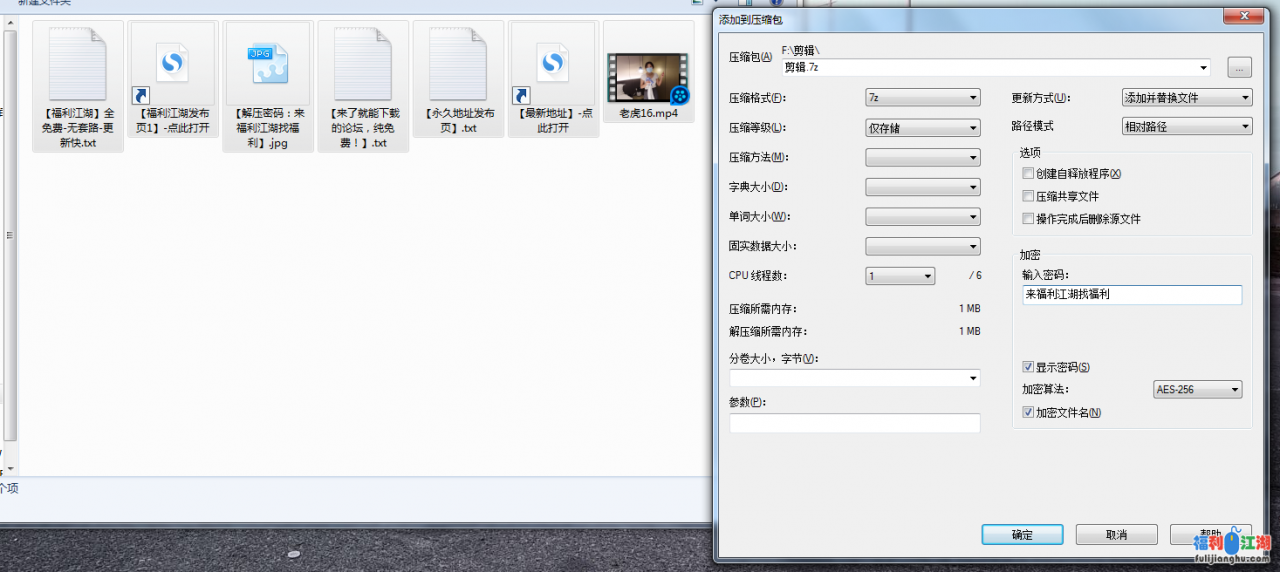Click the 取消 button
The height and width of the screenshot is (572, 1280).
[x=1116, y=535]
